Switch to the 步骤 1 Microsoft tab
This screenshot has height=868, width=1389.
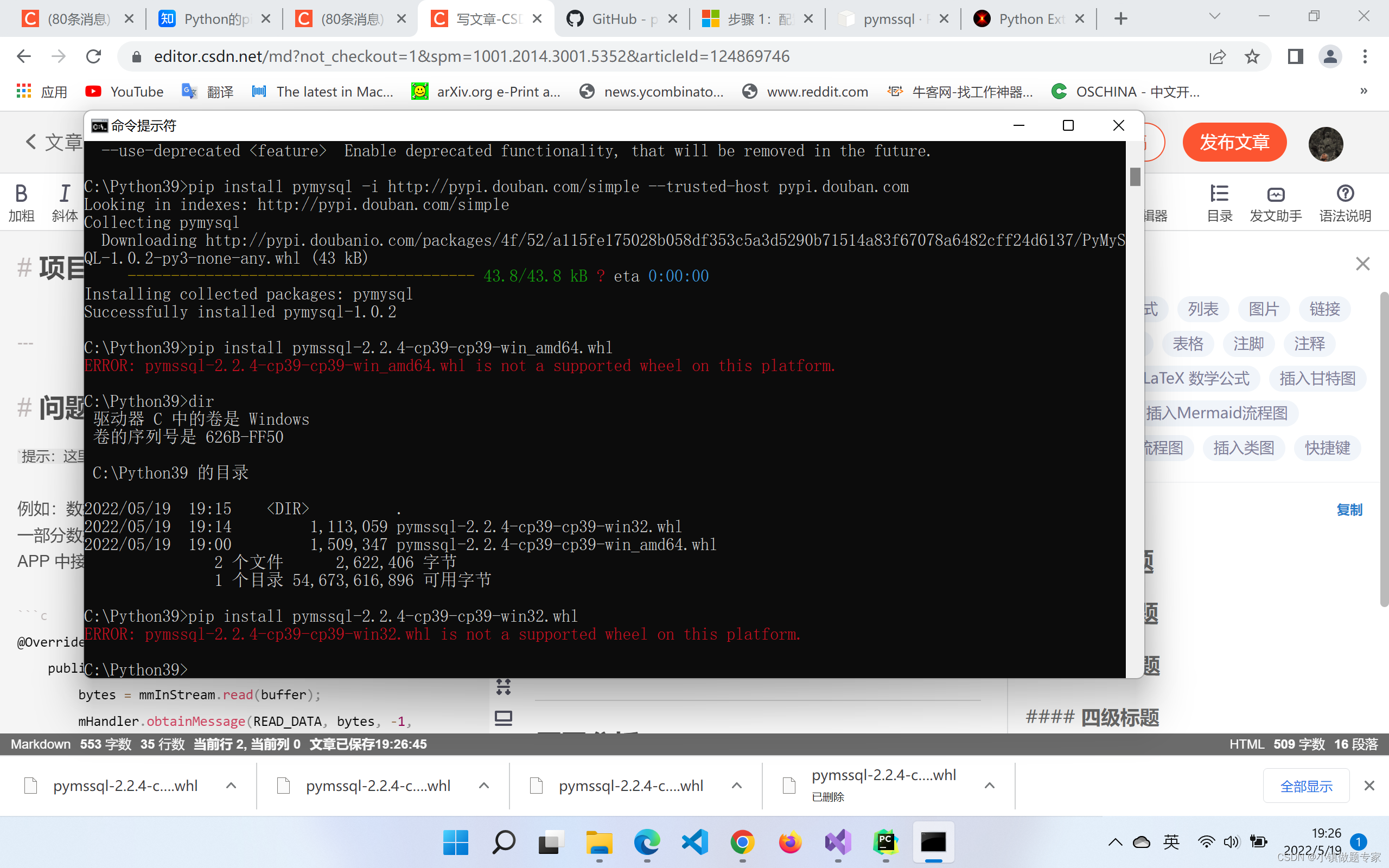(757, 19)
